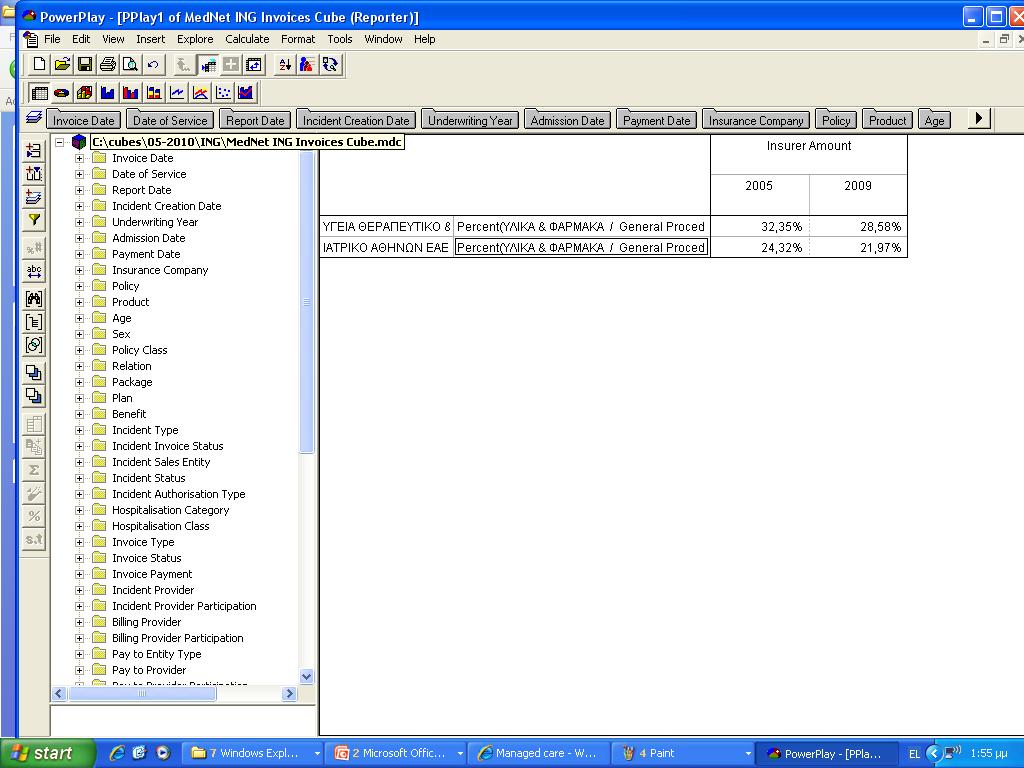1024x768 pixels.
Task: Select the simple blue bar chart display
Action: (x=108, y=93)
